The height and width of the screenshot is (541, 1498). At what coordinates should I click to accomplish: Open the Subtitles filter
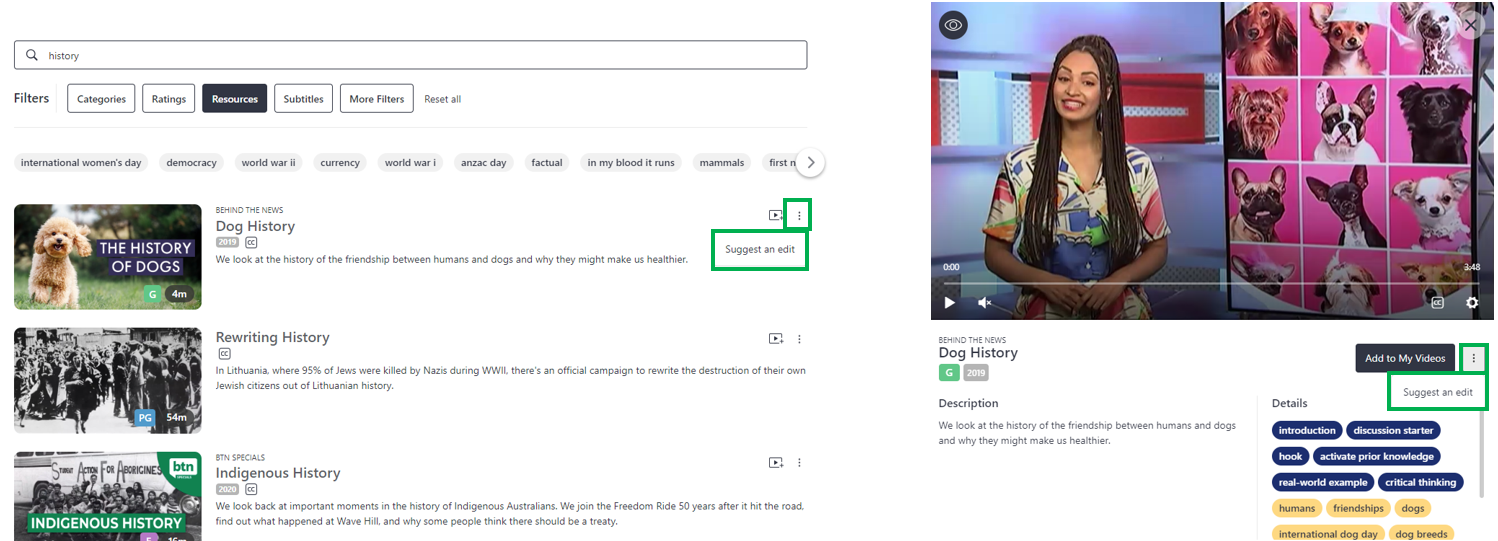pos(303,99)
